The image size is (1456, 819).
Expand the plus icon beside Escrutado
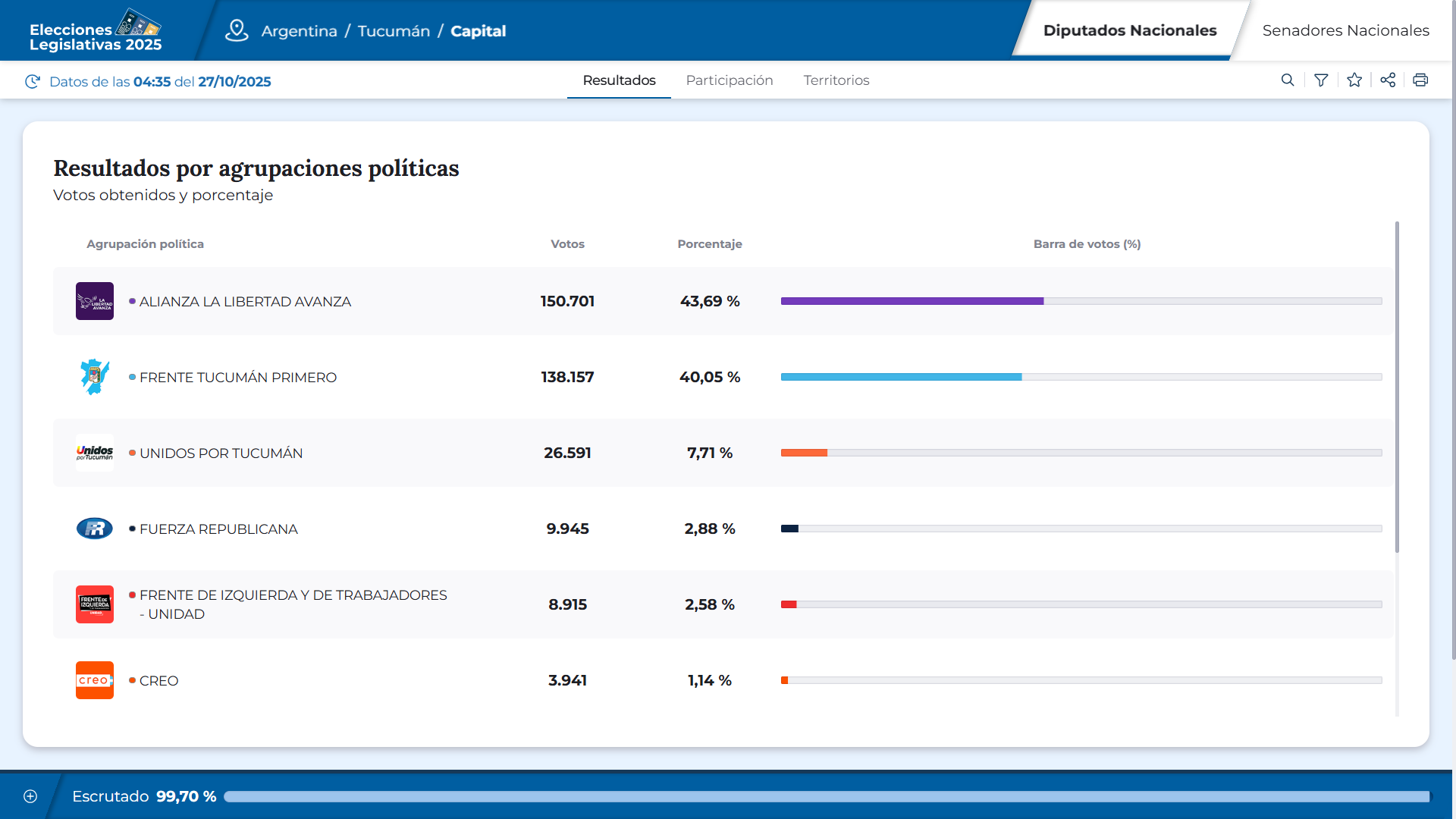(30, 796)
